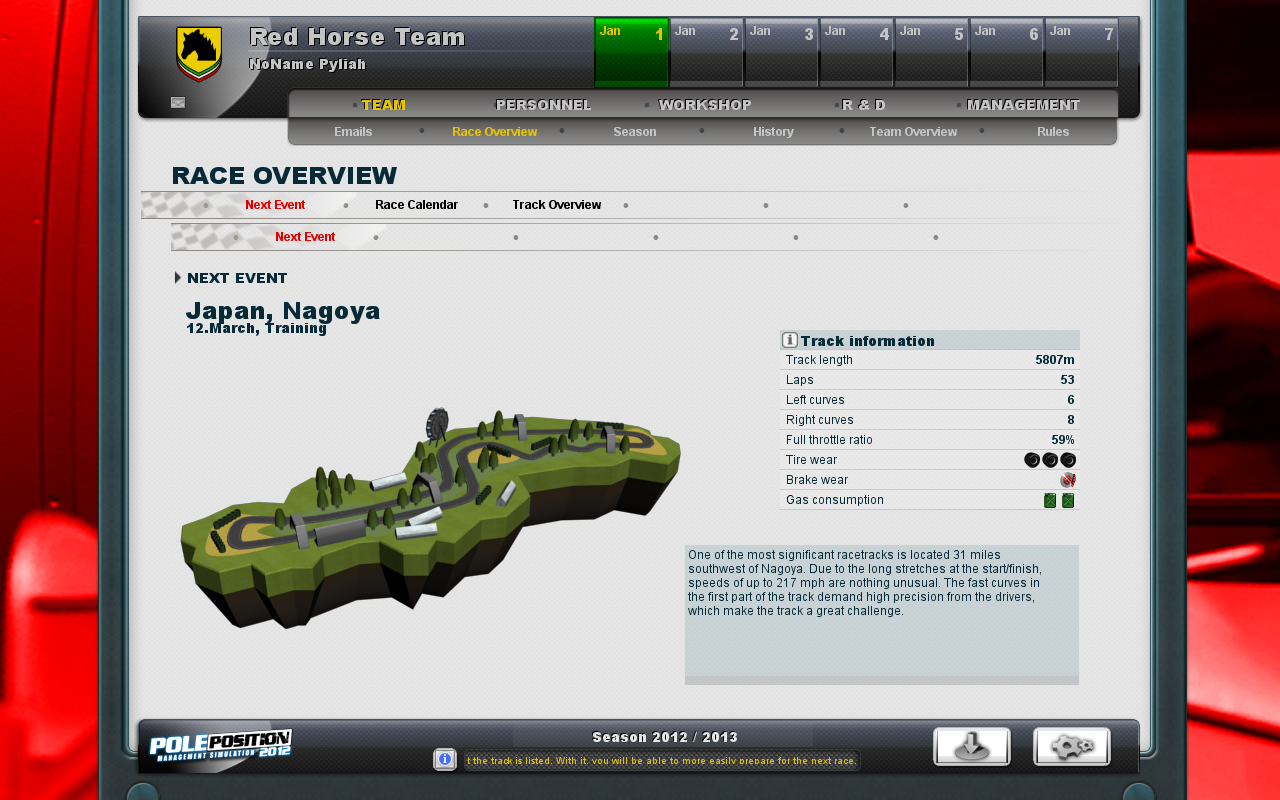Click the brake wear indicator icon
Viewport: 1280px width, 800px height.
[1067, 480]
